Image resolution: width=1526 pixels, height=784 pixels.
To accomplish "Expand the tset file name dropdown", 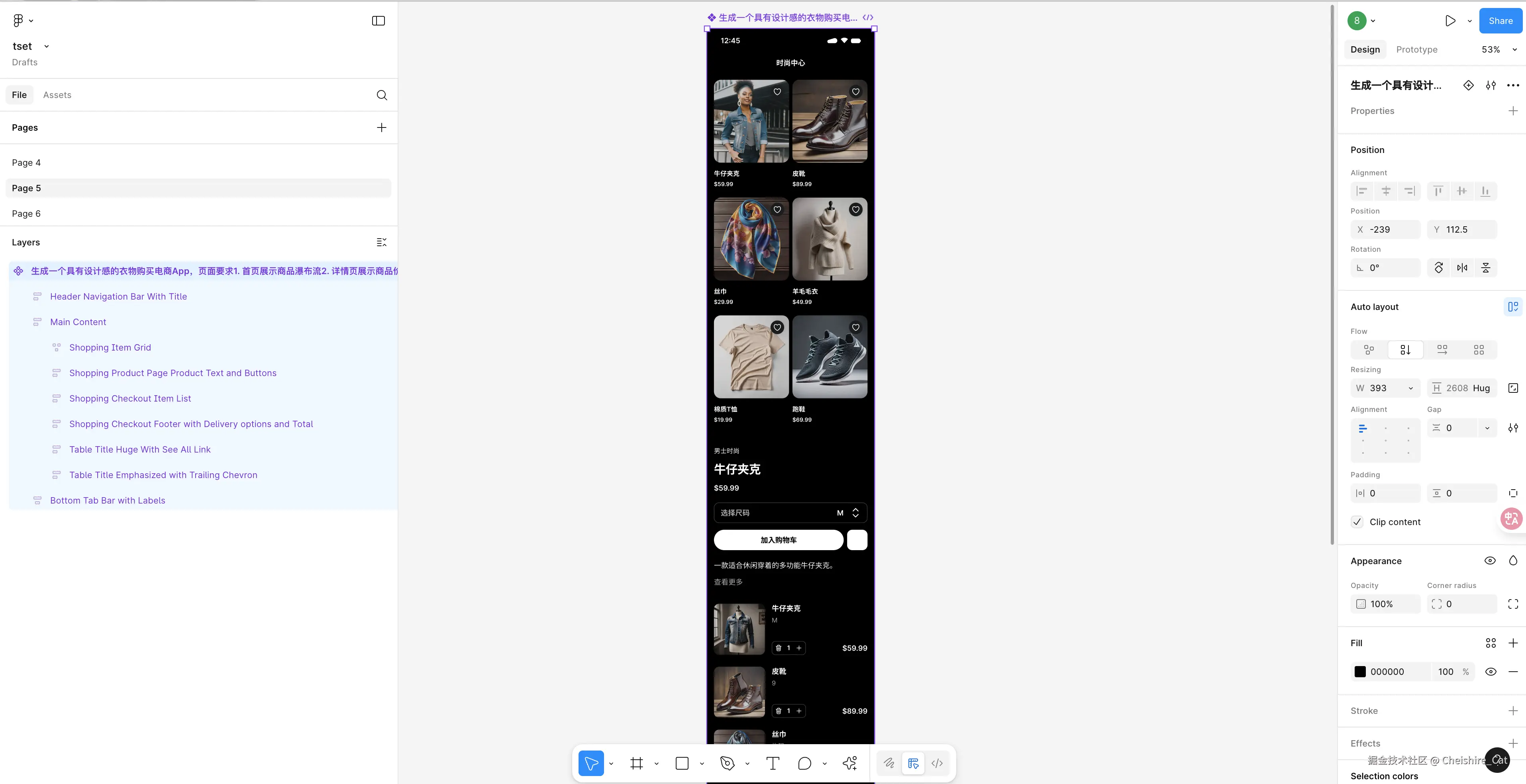I will click(x=46, y=46).
